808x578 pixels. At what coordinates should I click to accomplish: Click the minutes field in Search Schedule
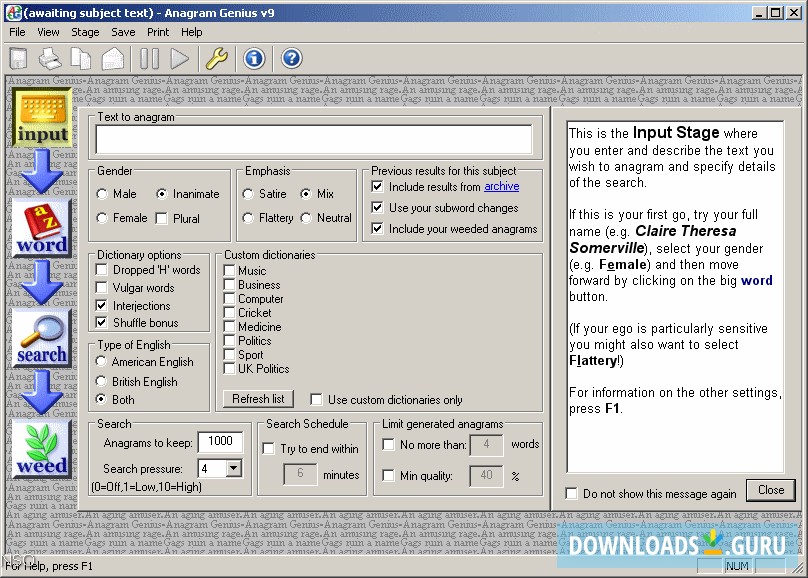[300, 474]
